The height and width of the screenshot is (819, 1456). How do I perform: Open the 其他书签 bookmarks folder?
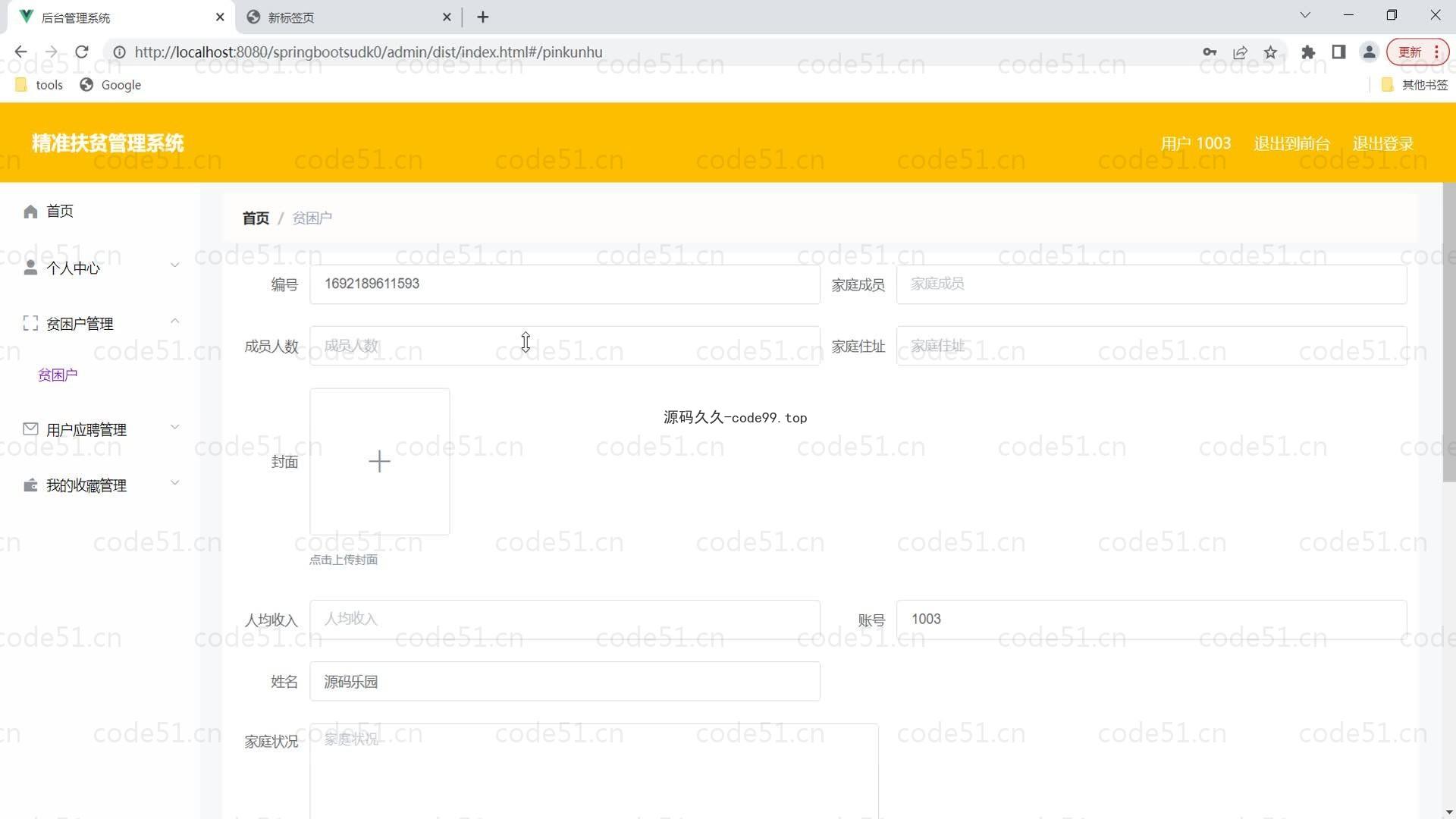[x=1415, y=85]
